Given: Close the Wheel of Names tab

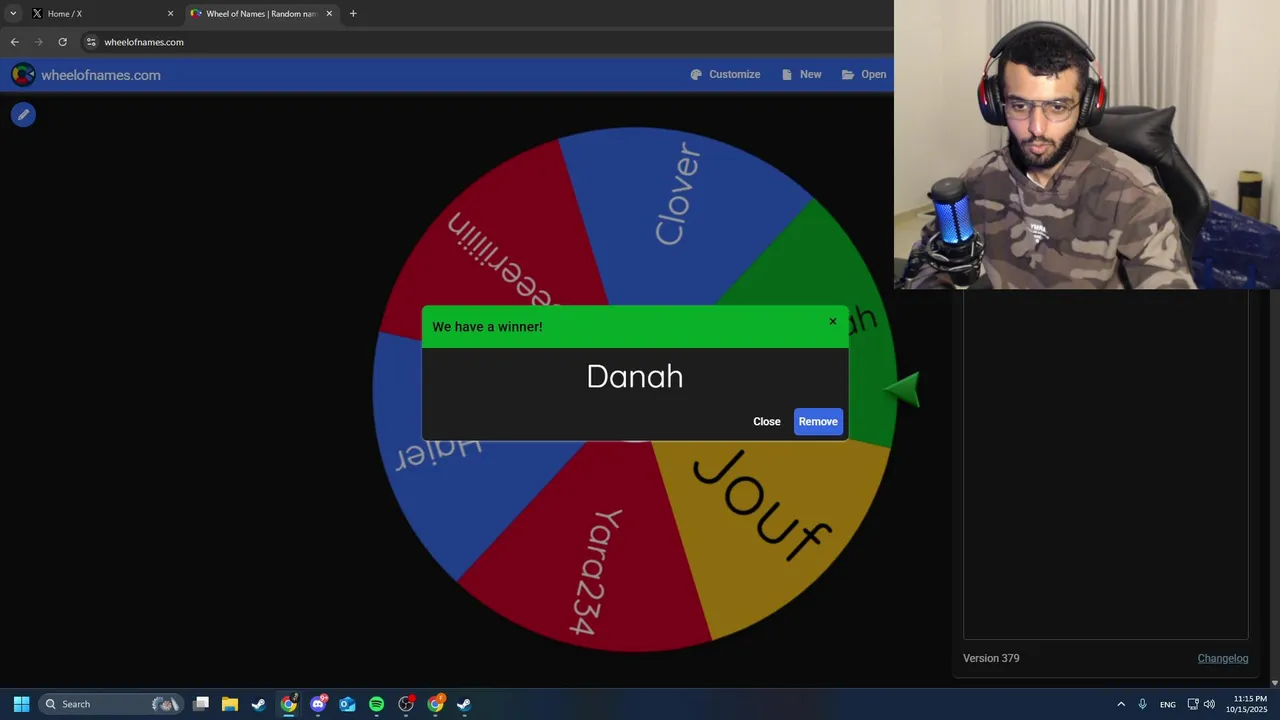Looking at the screenshot, I should click(329, 14).
